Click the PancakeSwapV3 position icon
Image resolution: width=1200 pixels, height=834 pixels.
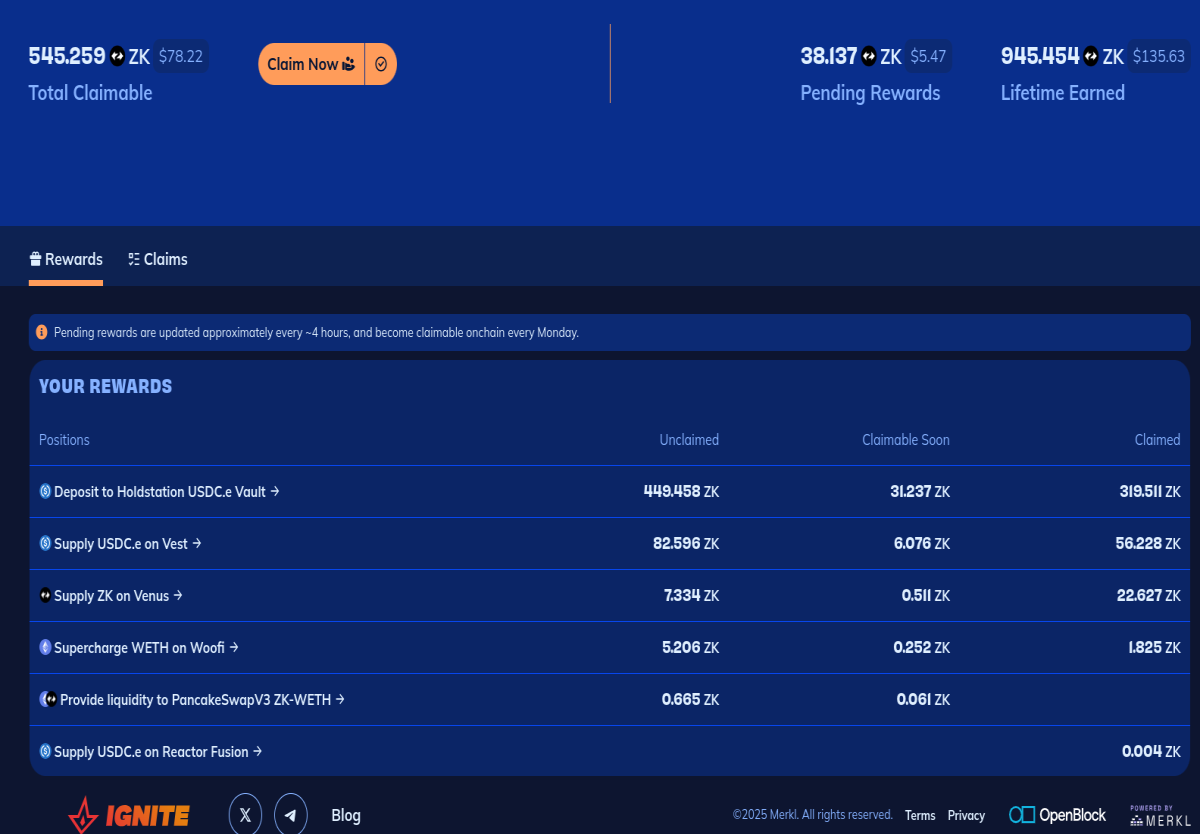(x=46, y=699)
